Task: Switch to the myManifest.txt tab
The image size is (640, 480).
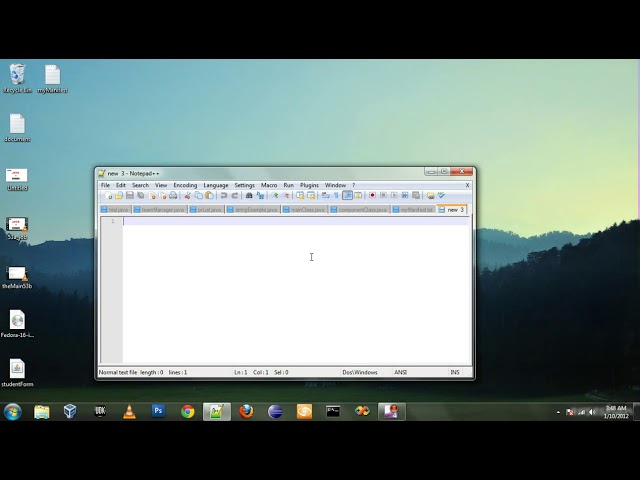Action: point(413,209)
